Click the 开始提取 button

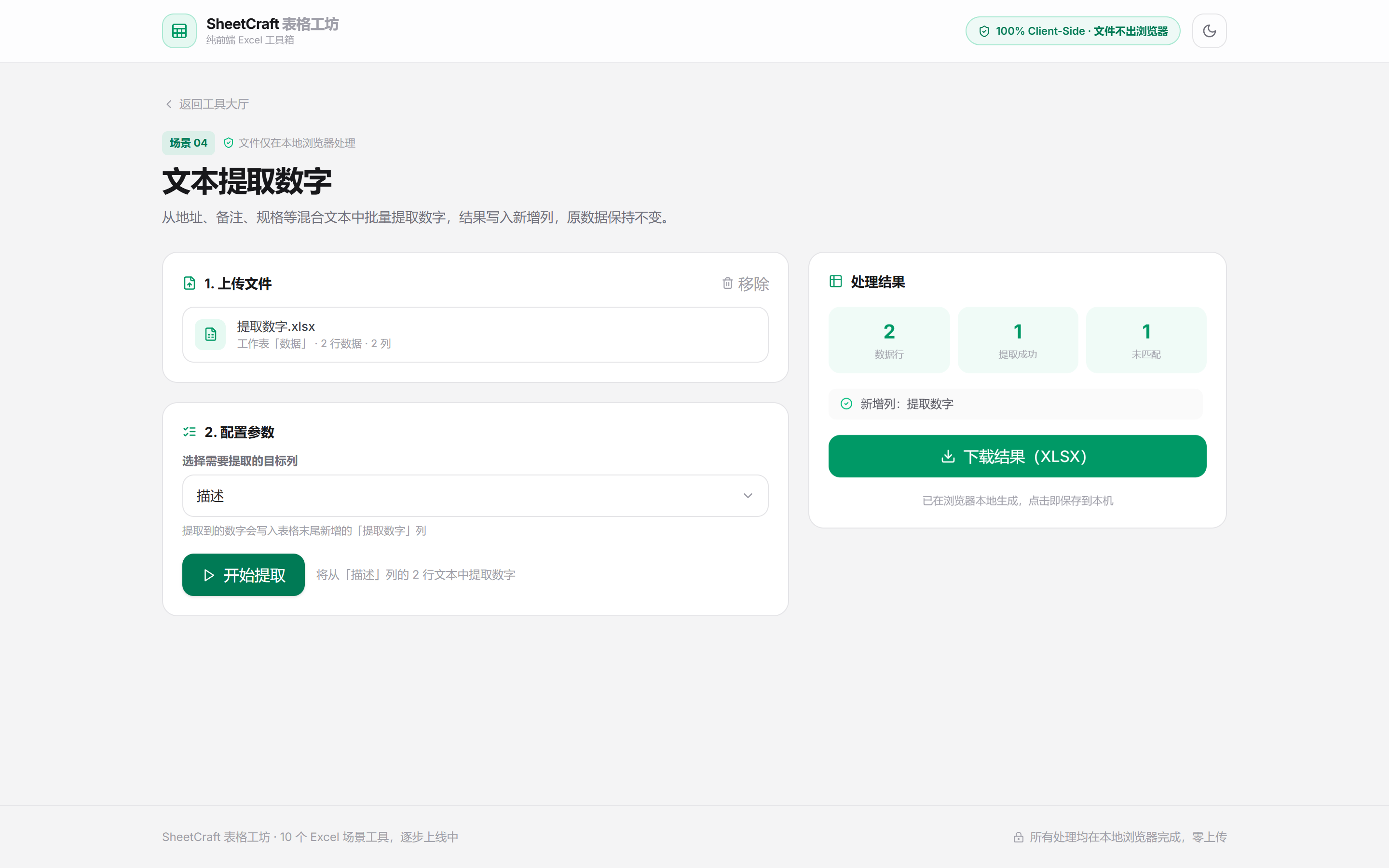point(244,575)
